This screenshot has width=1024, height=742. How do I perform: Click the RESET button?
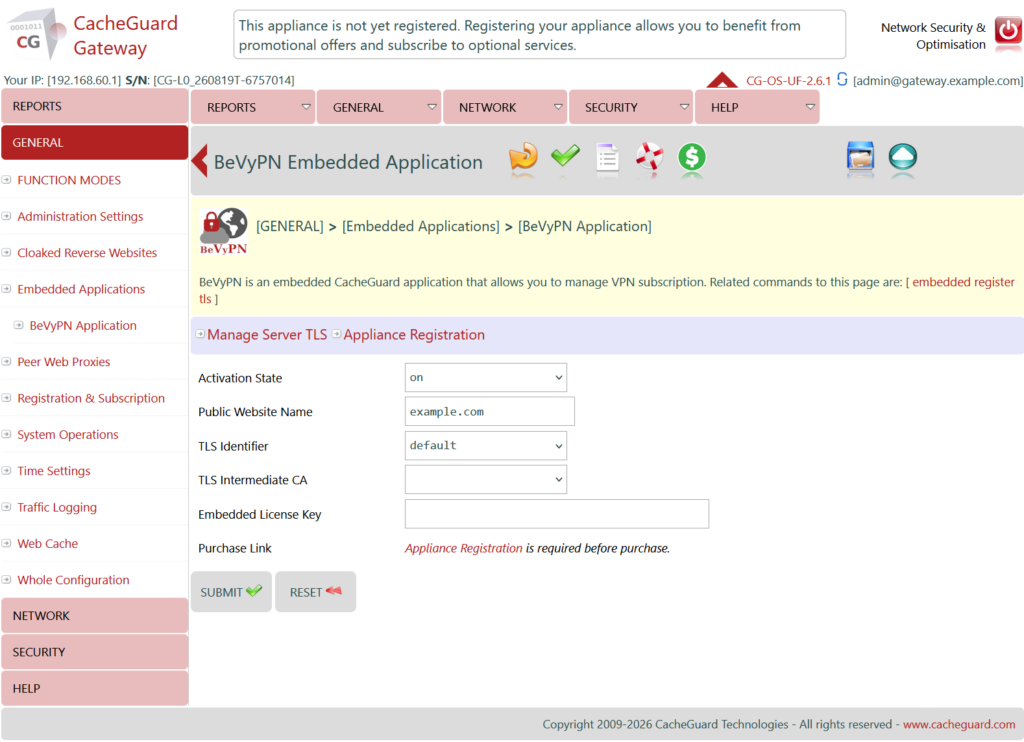pyautogui.click(x=315, y=592)
